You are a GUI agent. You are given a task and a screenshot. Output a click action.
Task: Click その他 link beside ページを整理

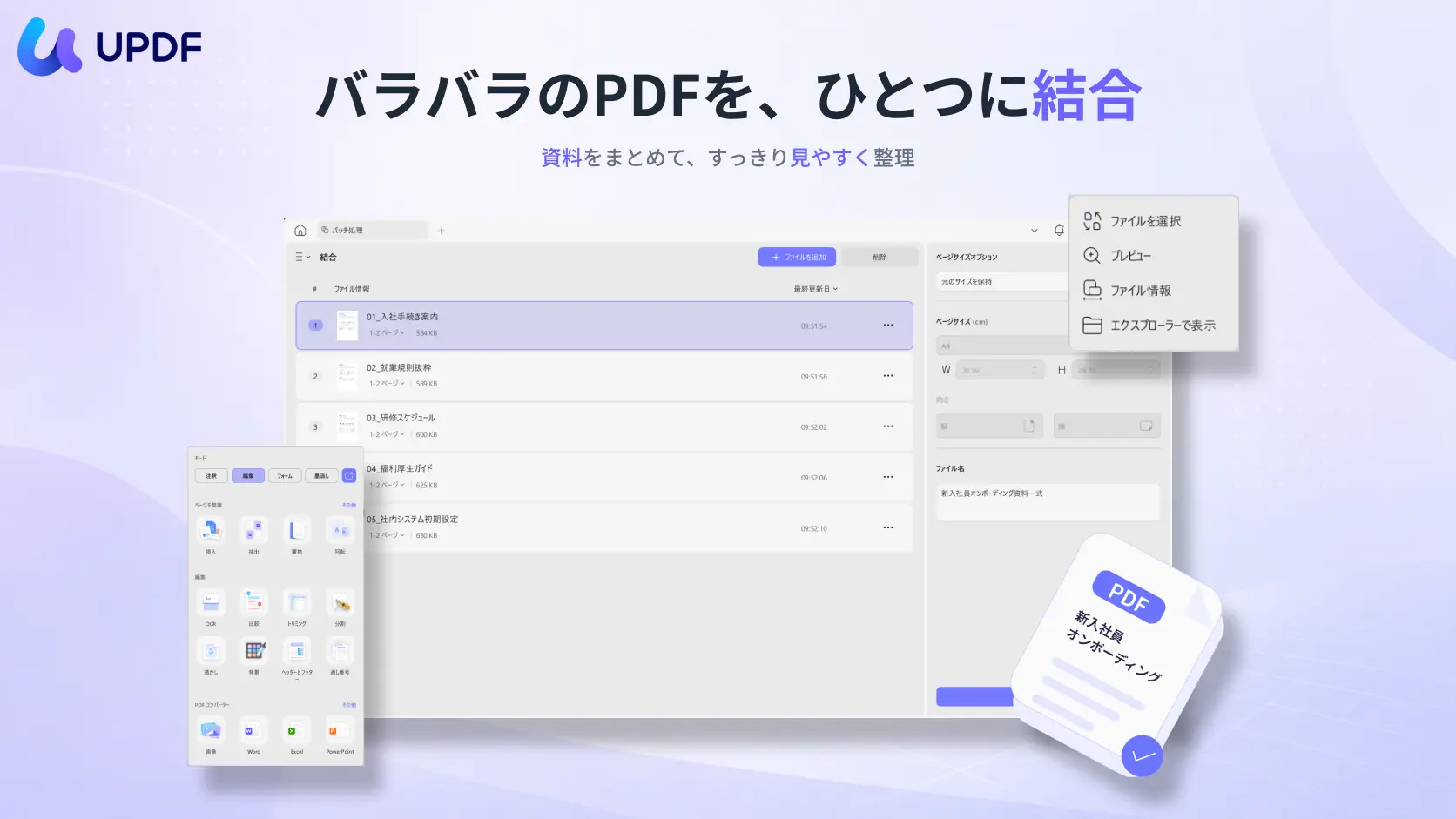349,505
